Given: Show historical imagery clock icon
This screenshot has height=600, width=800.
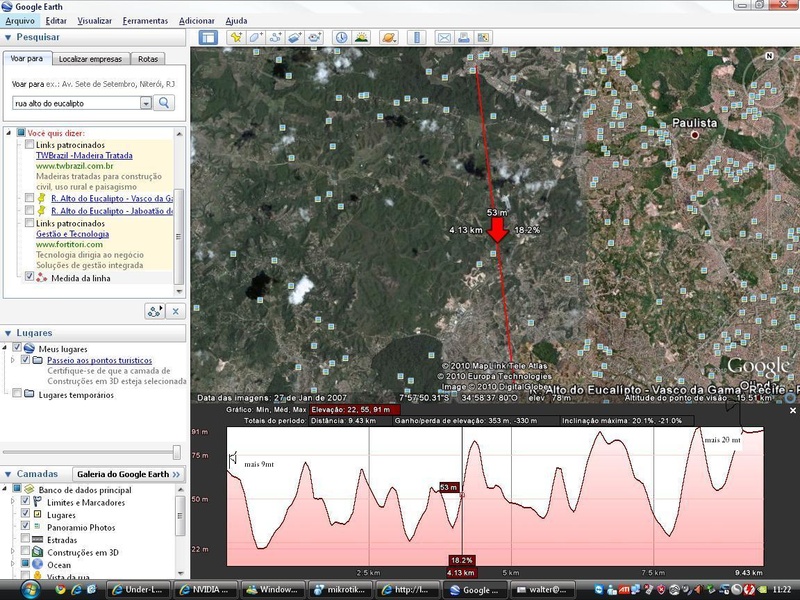Looking at the screenshot, I should (x=341, y=38).
